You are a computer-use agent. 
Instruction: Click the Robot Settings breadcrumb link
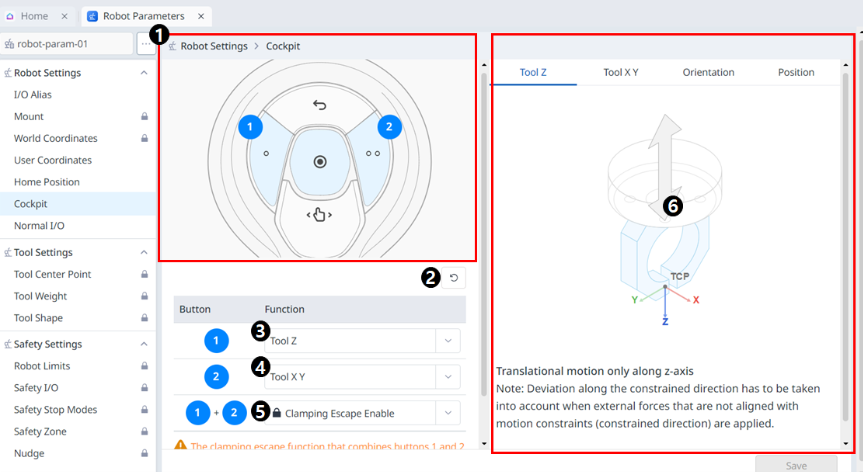point(213,46)
